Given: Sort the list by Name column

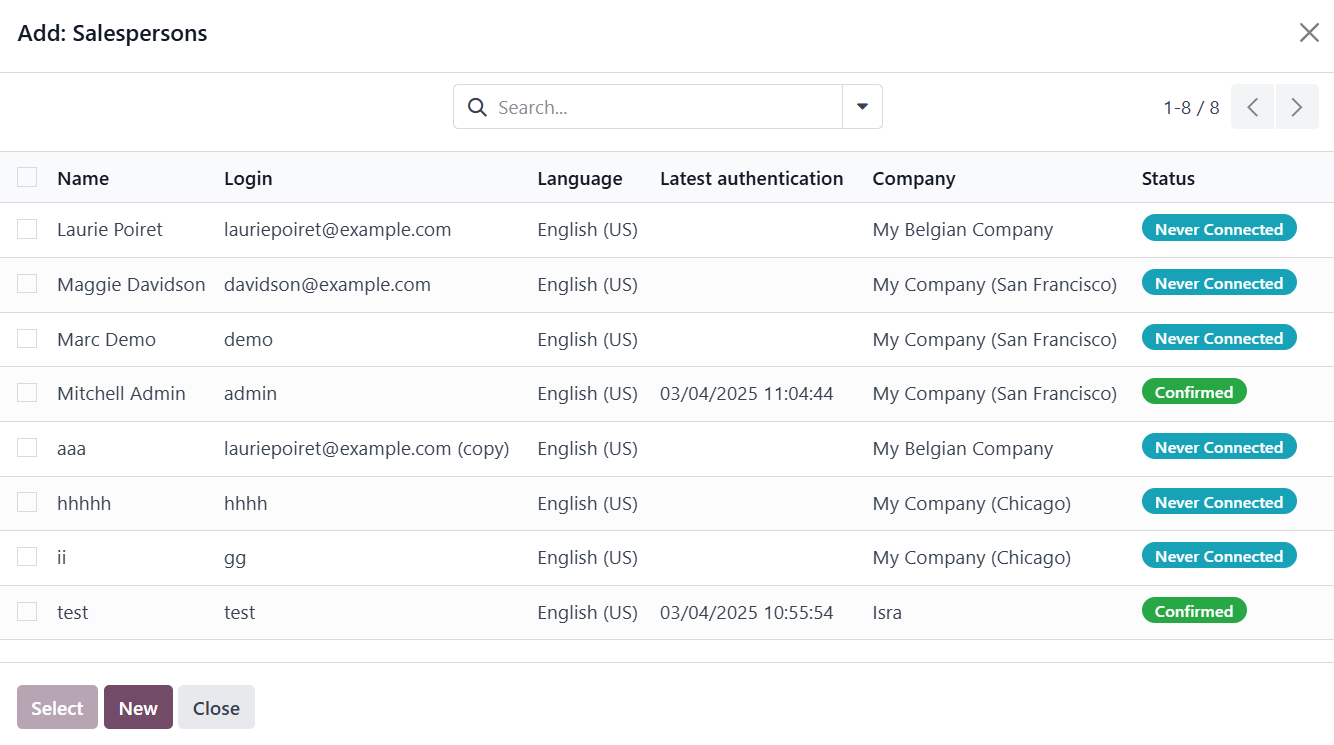Looking at the screenshot, I should 83,179.
